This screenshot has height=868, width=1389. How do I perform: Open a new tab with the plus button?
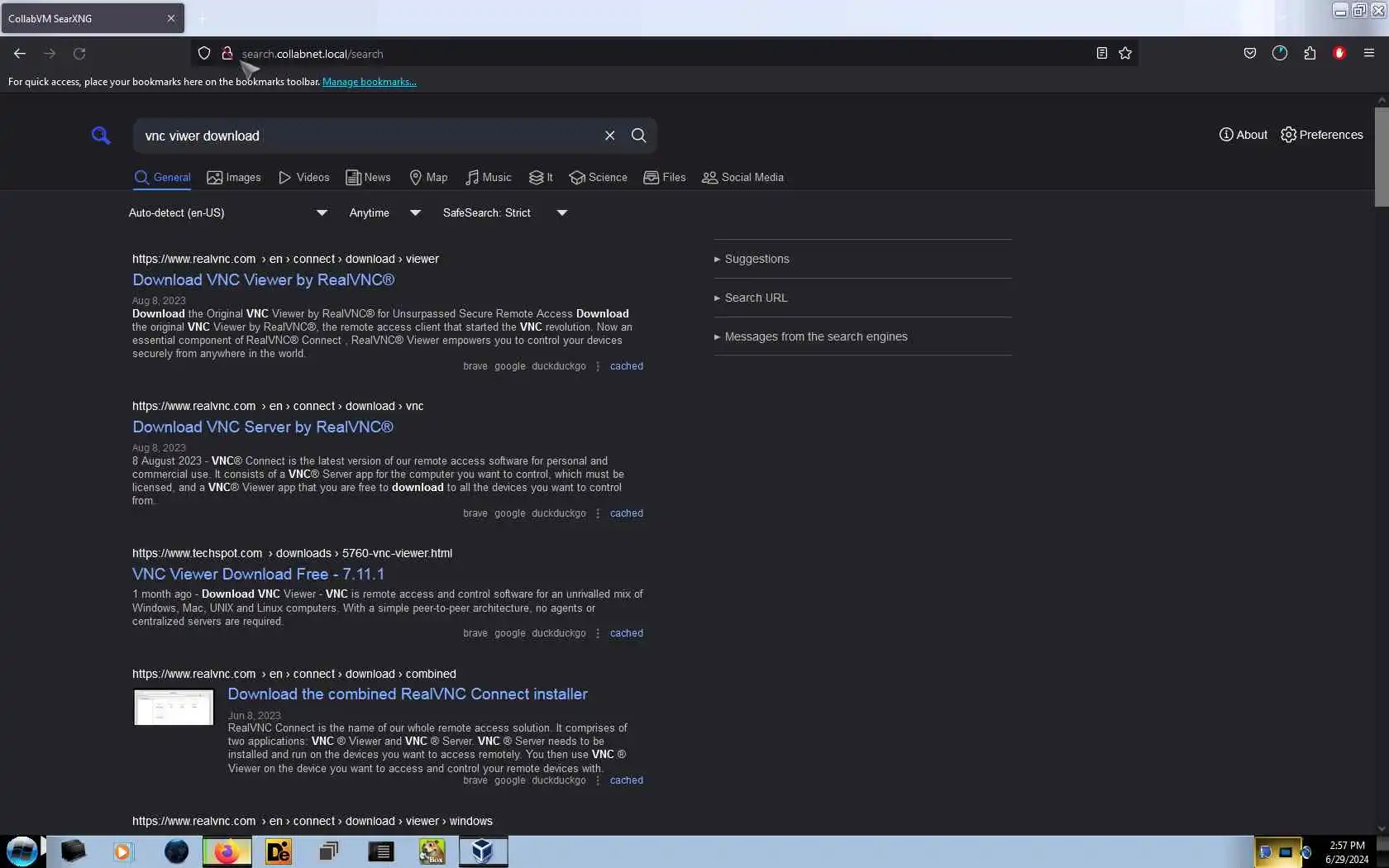point(202,18)
